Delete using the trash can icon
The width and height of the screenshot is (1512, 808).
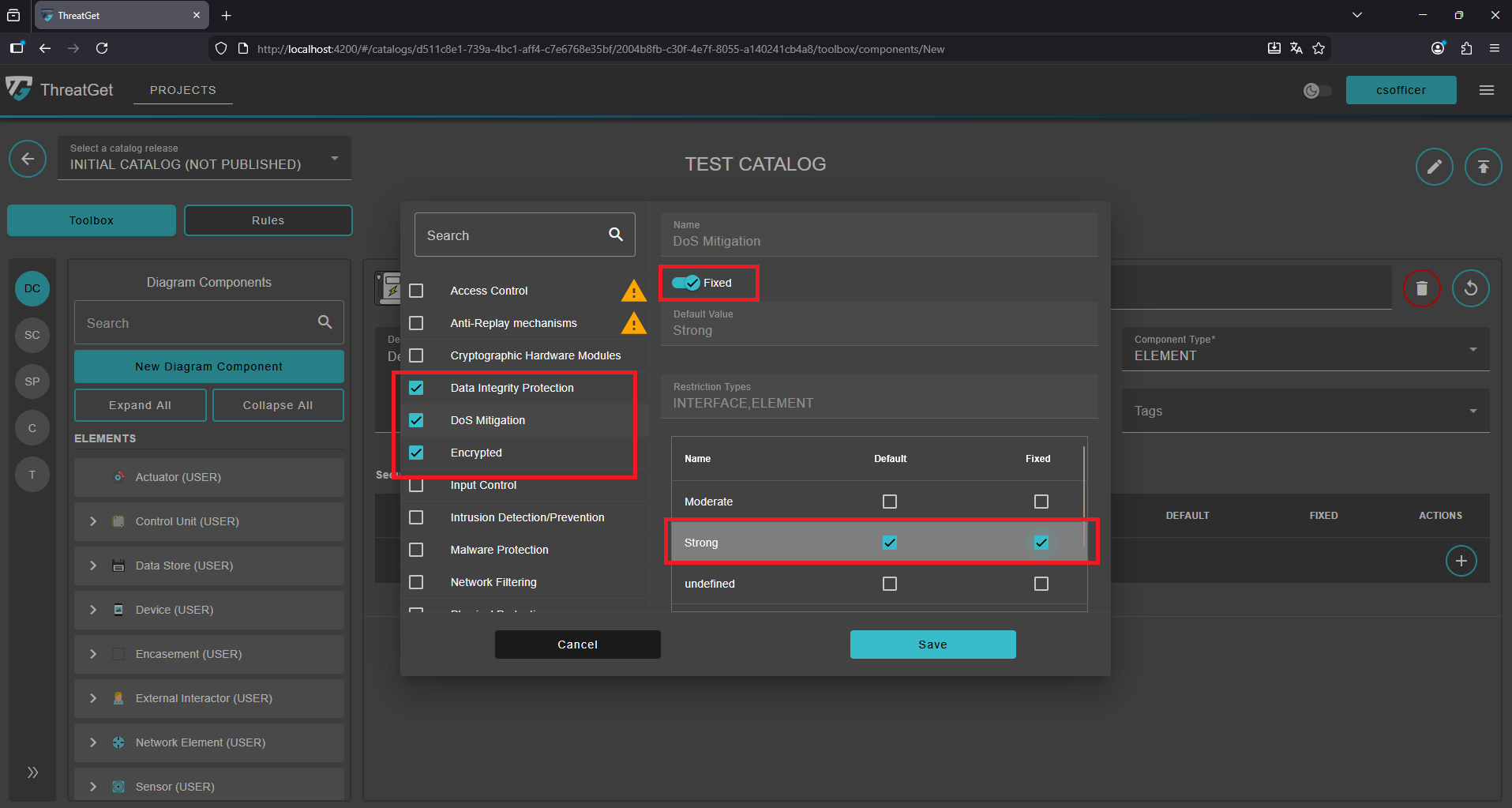point(1421,288)
